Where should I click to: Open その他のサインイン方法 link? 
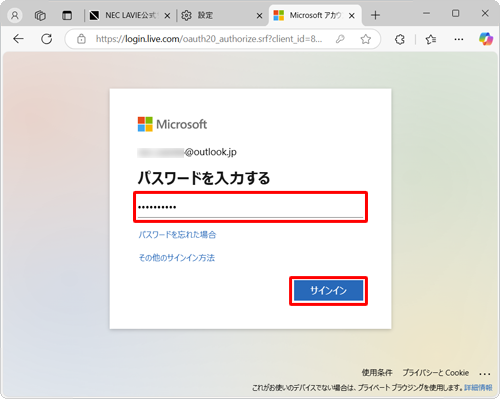tap(177, 258)
